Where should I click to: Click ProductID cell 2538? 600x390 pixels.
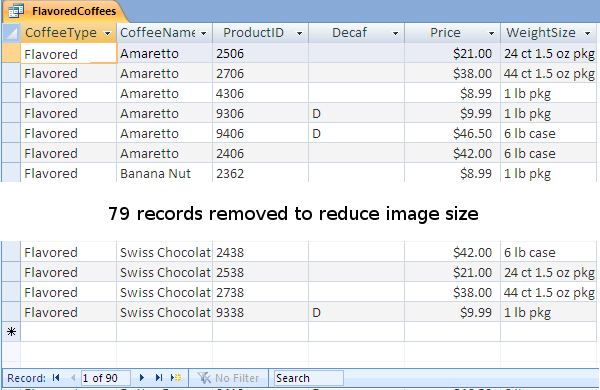click(x=261, y=272)
